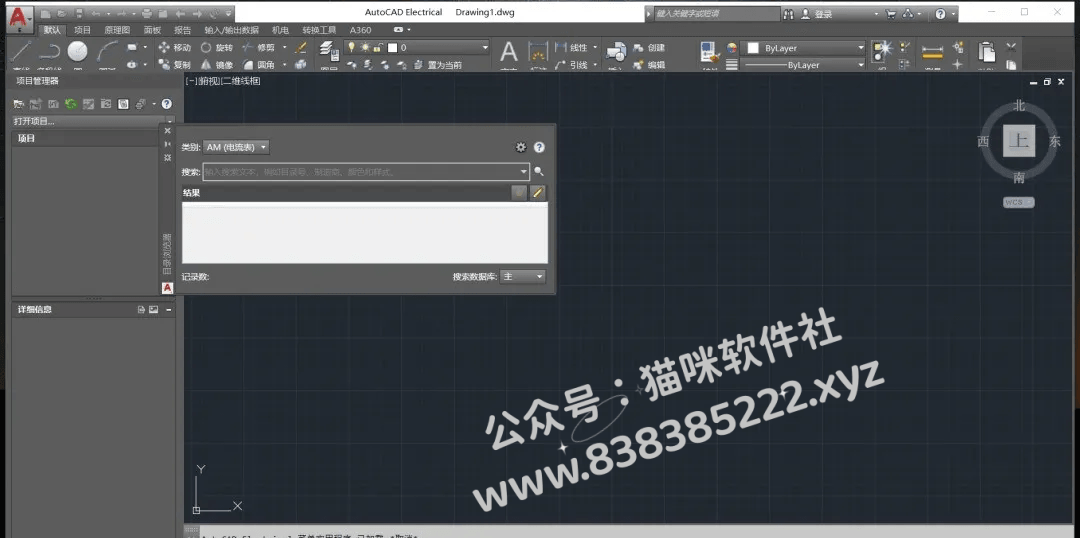Click the catalog search text field

tap(360, 172)
